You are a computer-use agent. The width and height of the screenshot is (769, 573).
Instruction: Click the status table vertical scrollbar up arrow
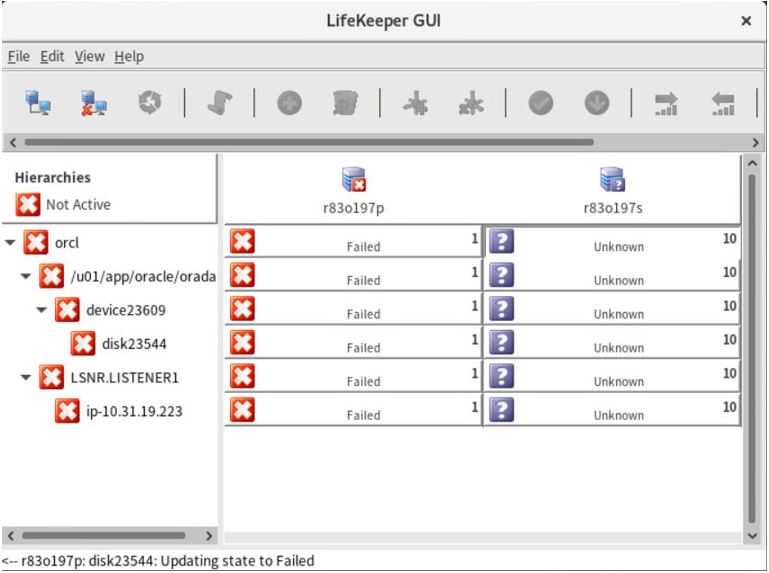pyautogui.click(x=752, y=163)
